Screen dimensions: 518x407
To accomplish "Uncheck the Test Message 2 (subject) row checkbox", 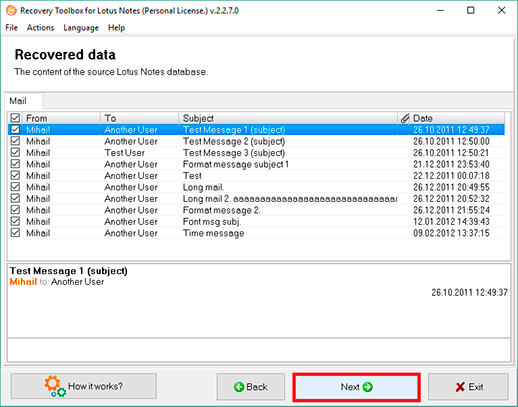I will (x=15, y=141).
